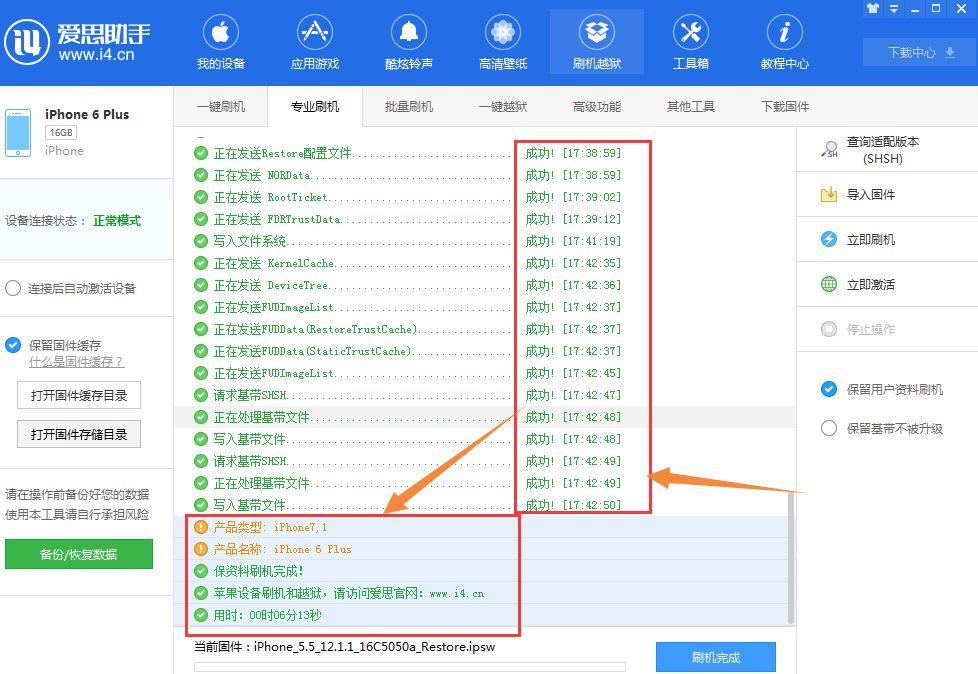Click the orange warning icon beside 产品类型
This screenshot has height=674, width=978.
pyautogui.click(x=201, y=527)
